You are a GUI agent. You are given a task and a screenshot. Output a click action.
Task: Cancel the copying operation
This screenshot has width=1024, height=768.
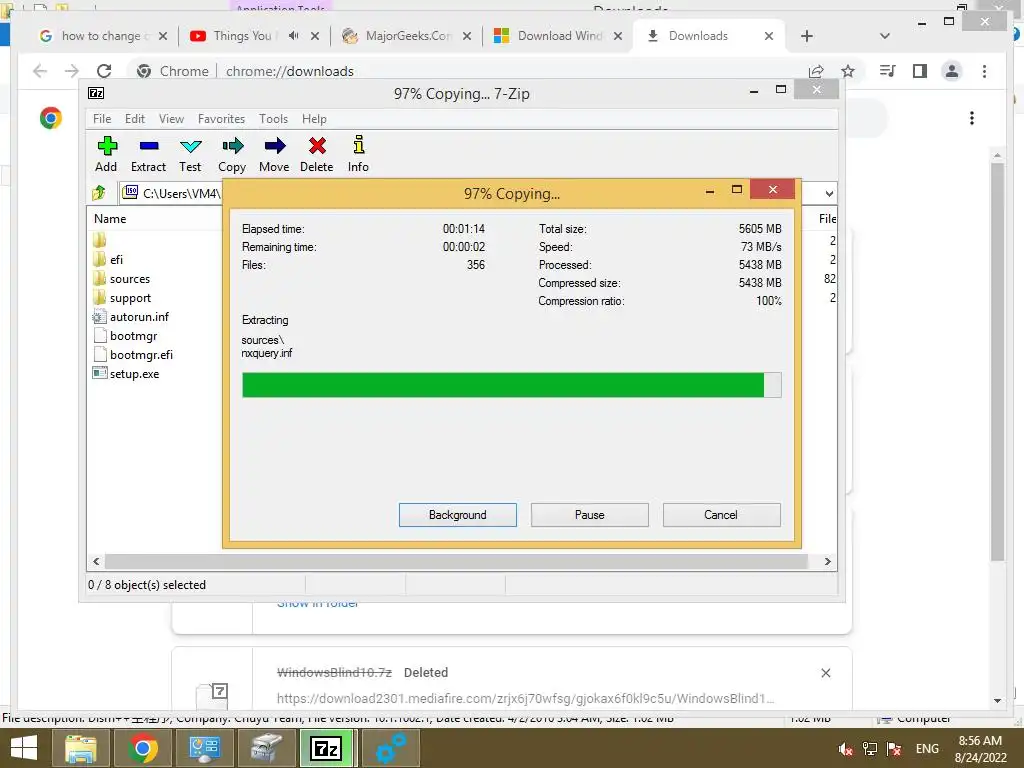click(x=721, y=515)
